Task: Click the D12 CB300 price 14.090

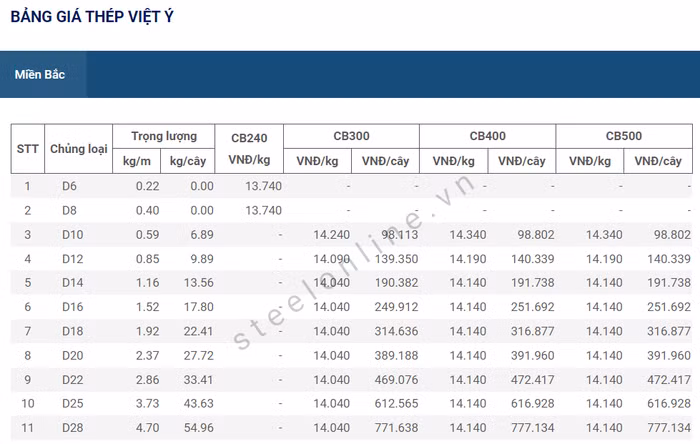Action: (x=332, y=259)
